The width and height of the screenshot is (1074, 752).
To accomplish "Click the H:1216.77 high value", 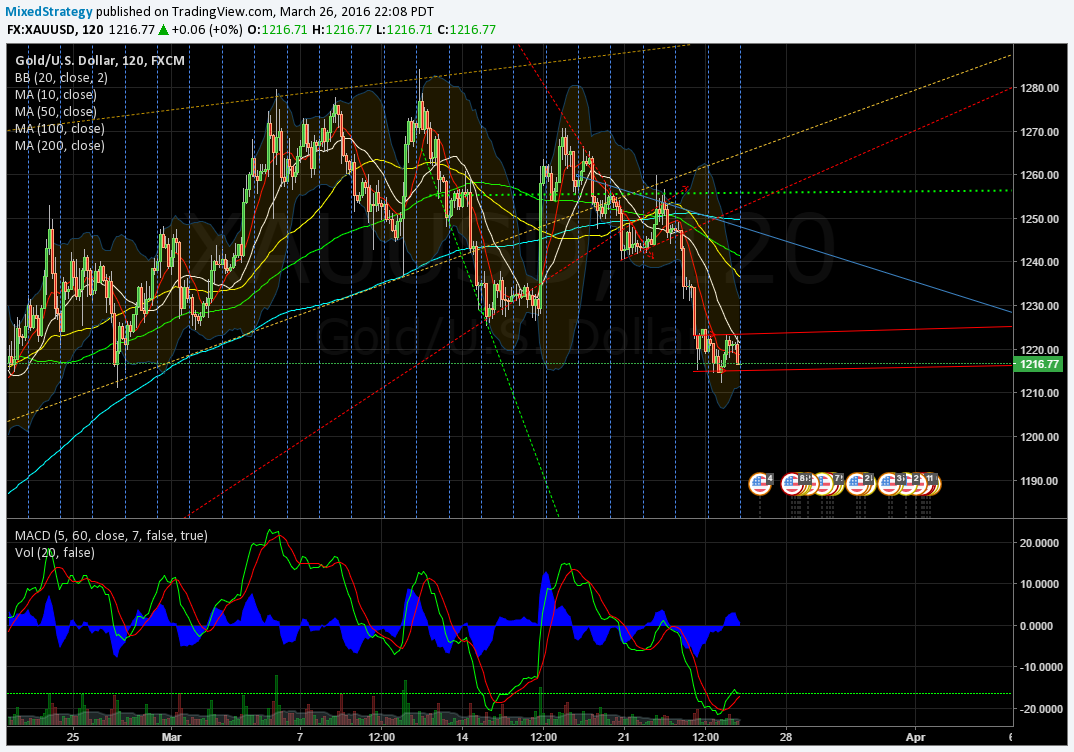I will (x=342, y=29).
